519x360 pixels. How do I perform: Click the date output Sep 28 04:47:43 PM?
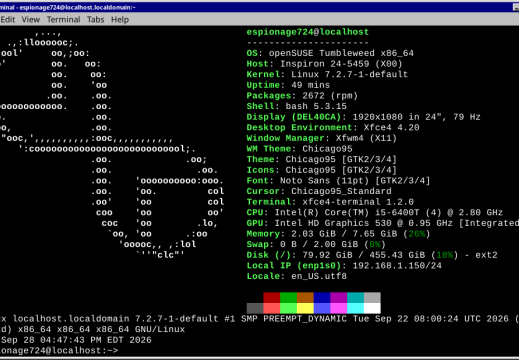(76, 340)
